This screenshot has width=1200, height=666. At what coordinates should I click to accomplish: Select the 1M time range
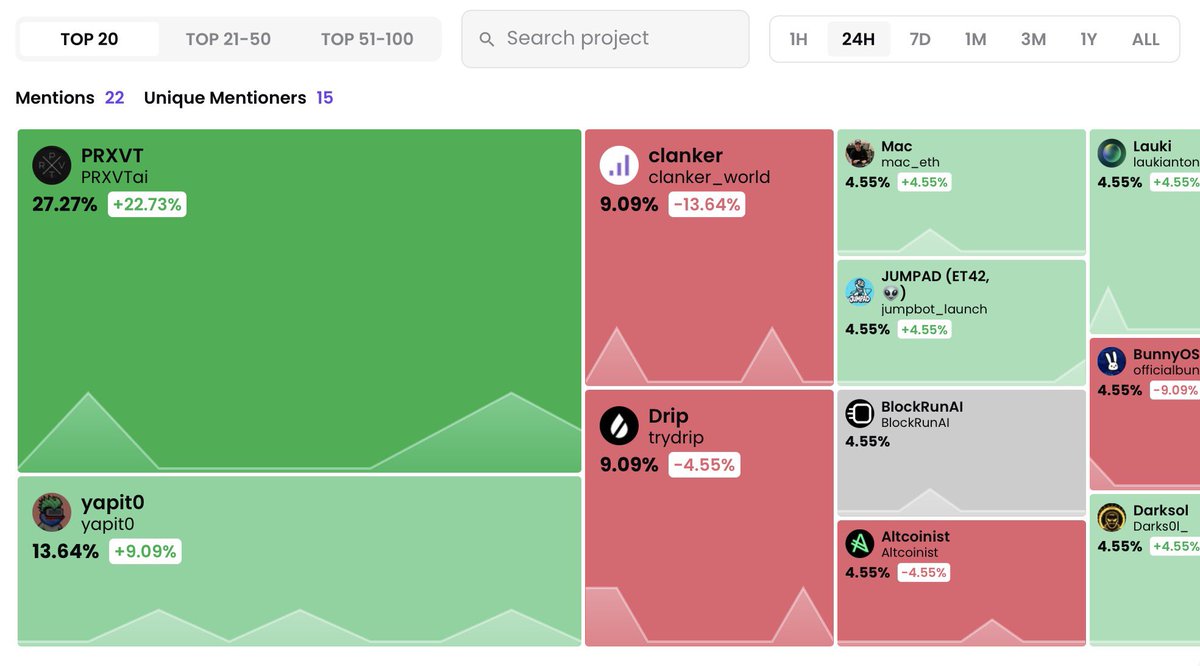[975, 39]
